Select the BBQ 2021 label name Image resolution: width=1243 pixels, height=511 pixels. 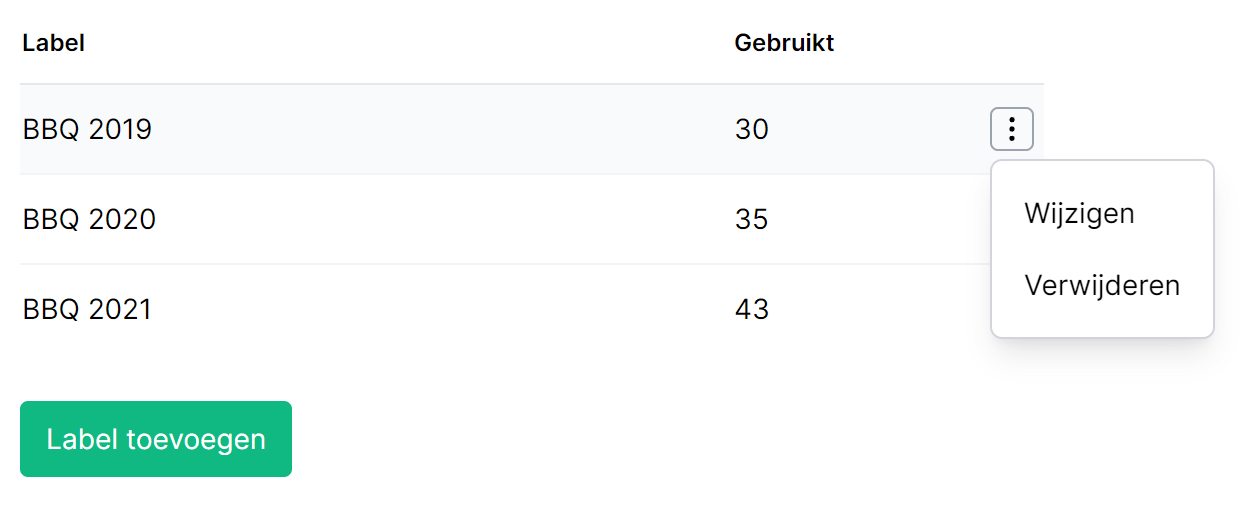coord(87,309)
